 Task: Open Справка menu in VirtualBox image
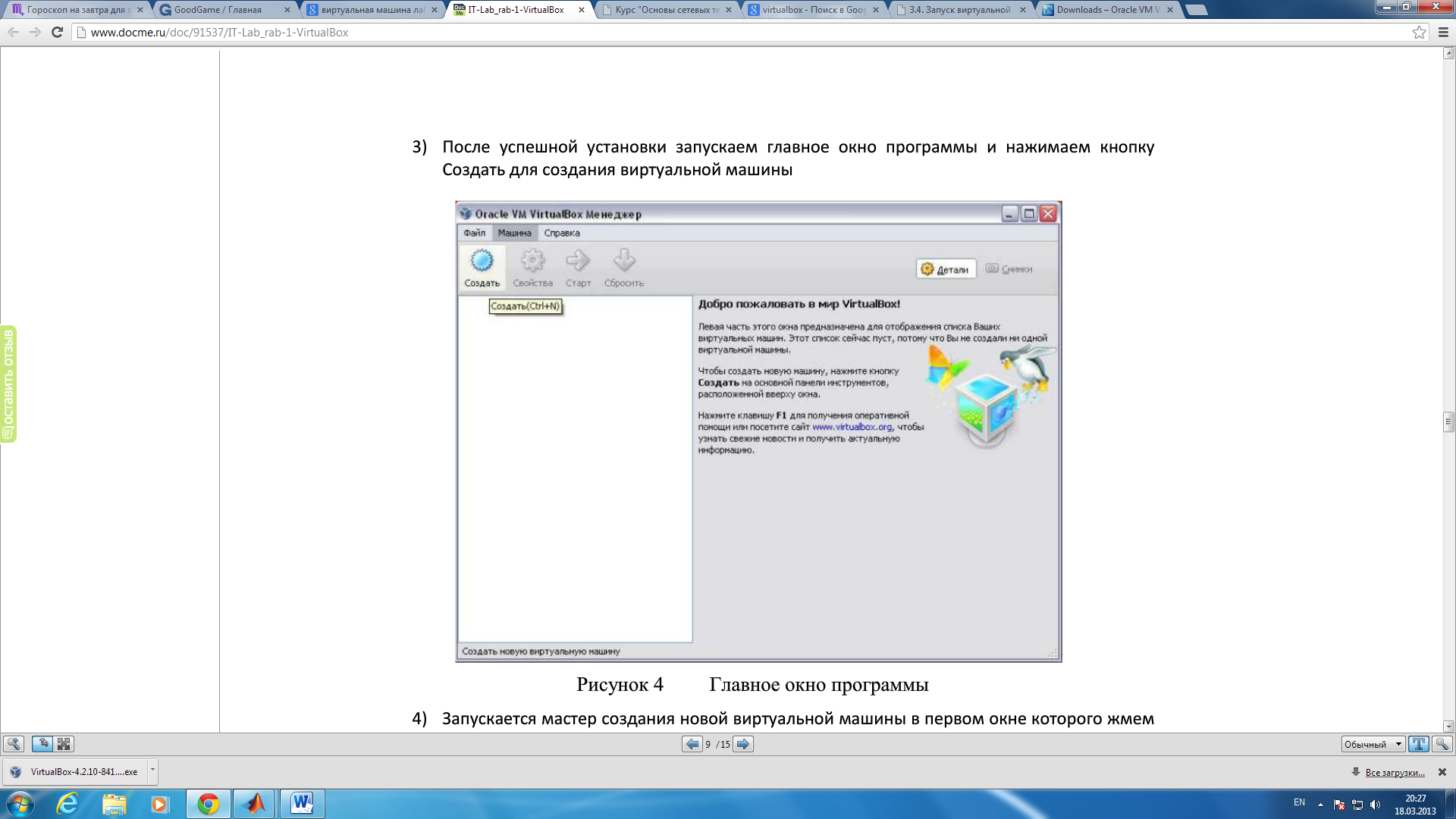[x=562, y=233]
